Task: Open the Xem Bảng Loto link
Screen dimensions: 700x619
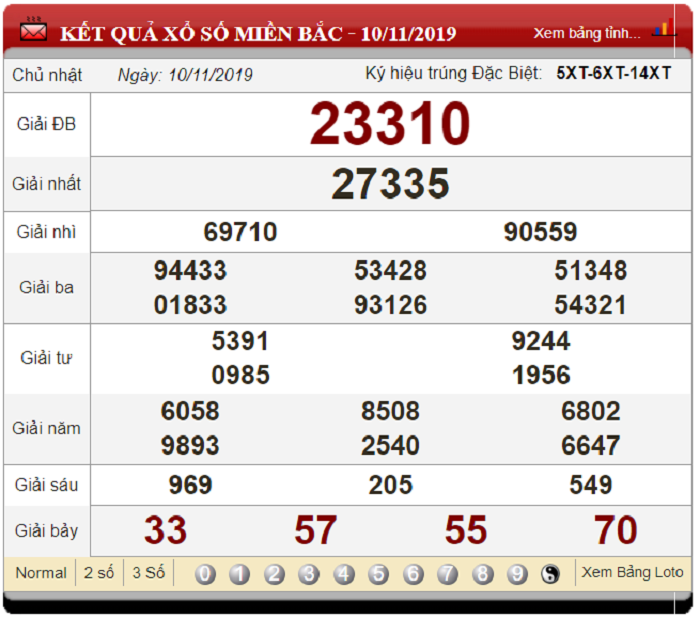Action: coord(632,572)
